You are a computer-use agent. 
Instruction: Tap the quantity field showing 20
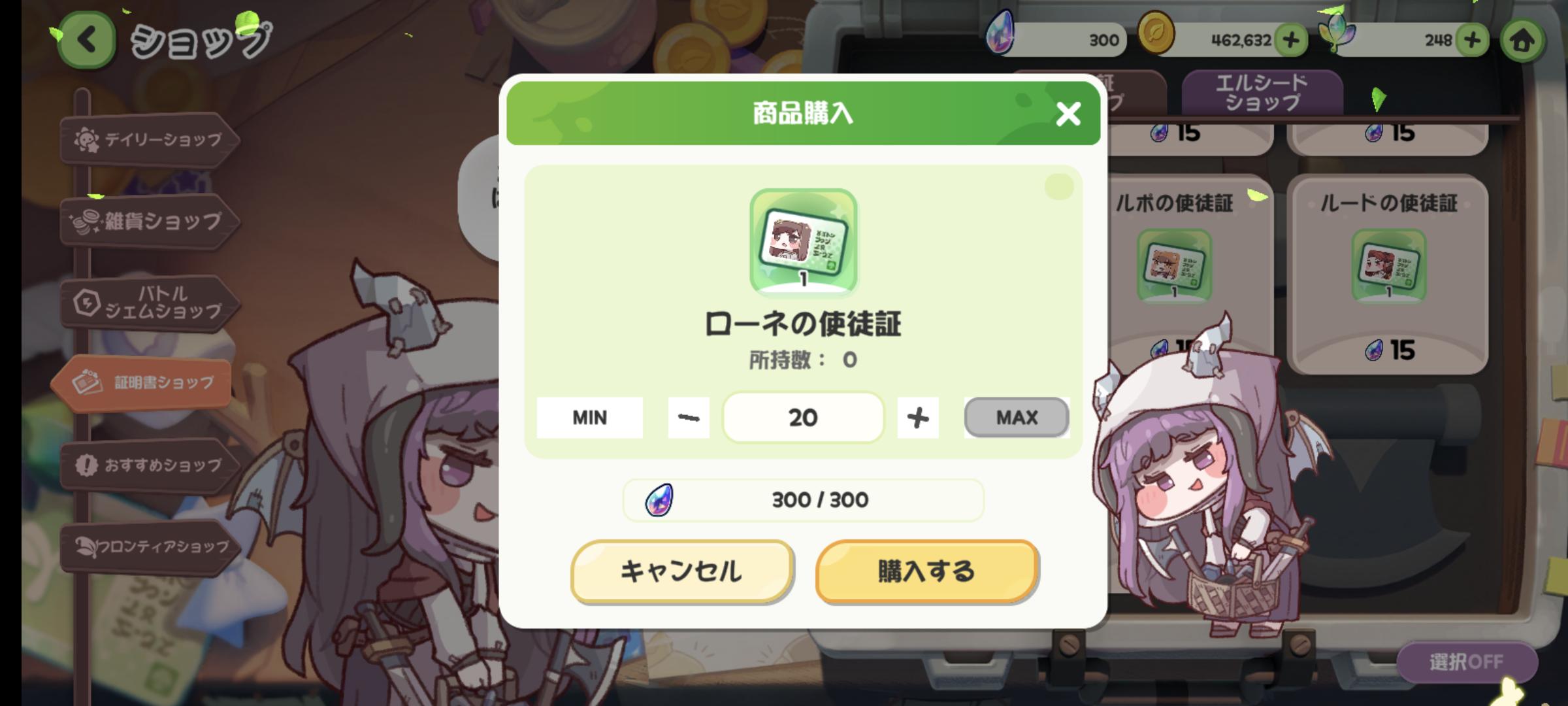click(x=803, y=418)
